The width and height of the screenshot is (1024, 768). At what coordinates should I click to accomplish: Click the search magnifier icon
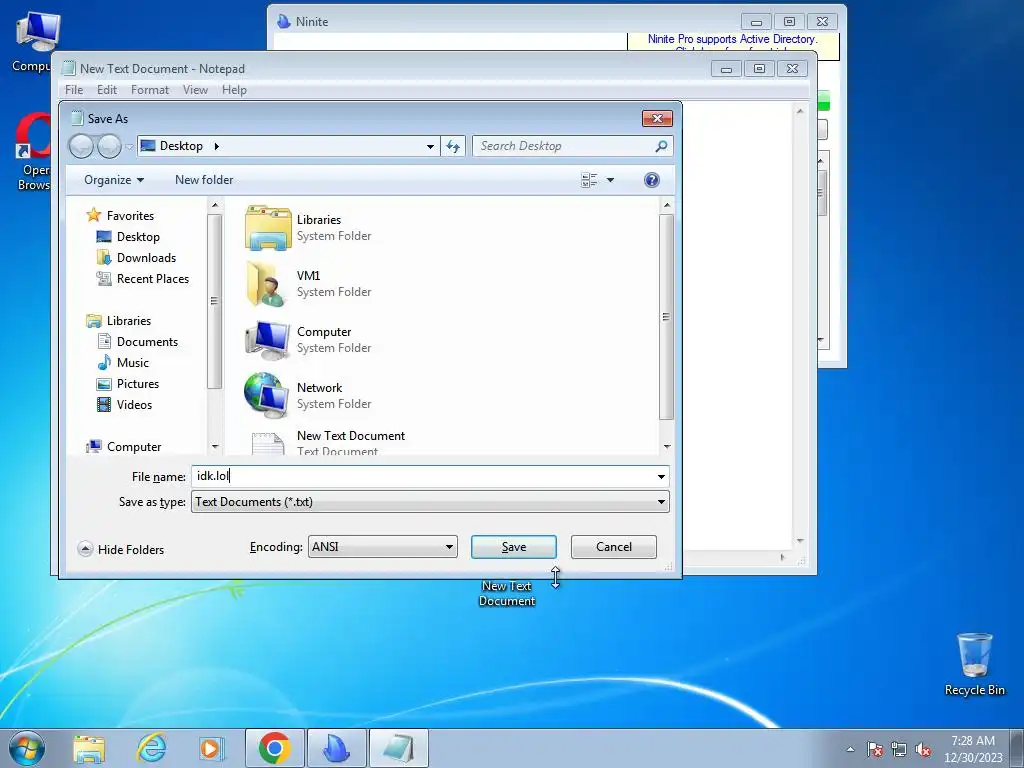(661, 146)
